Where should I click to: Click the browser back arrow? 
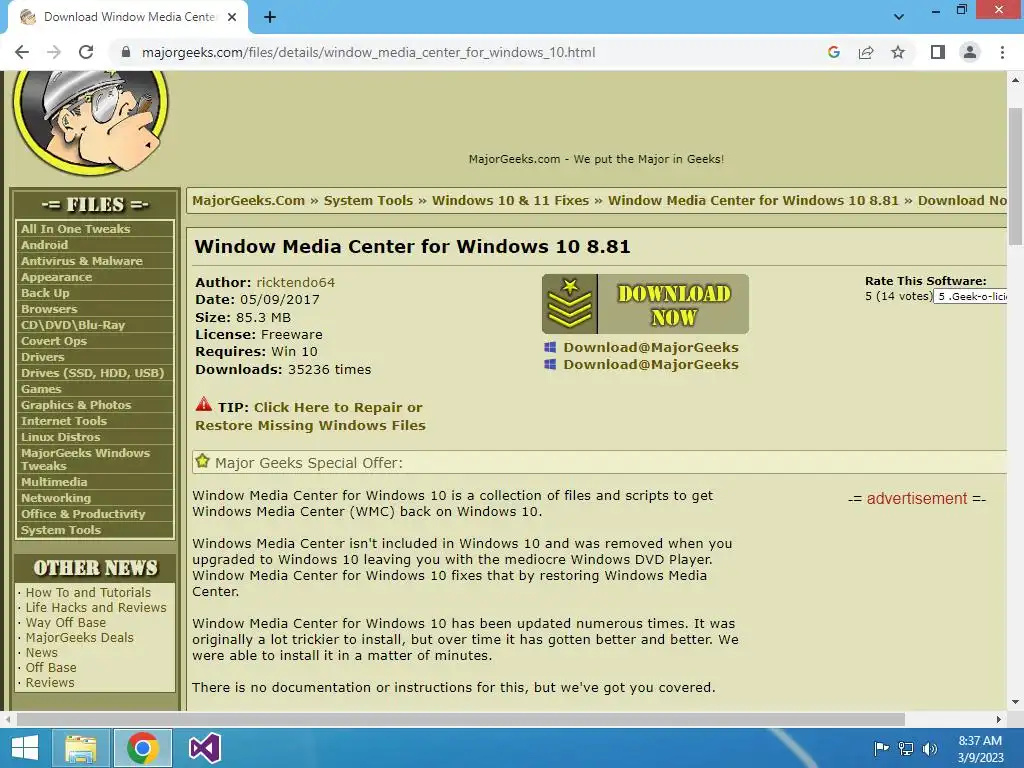click(22, 52)
